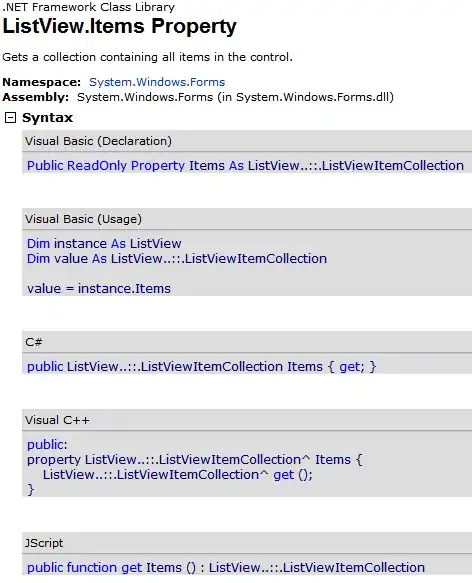This screenshot has height=583, width=472.
Task: Click the .NET Framework Class Library label
Action: [88, 7]
